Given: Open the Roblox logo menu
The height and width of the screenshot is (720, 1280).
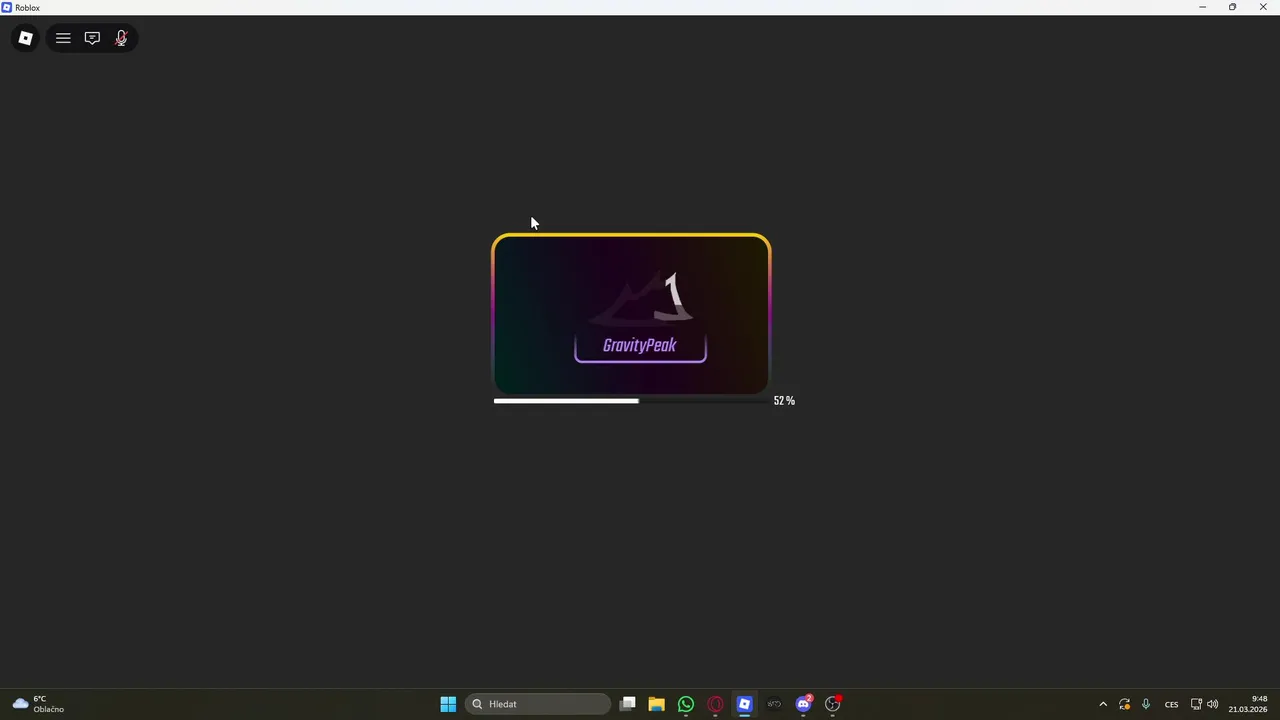Looking at the screenshot, I should [25, 38].
